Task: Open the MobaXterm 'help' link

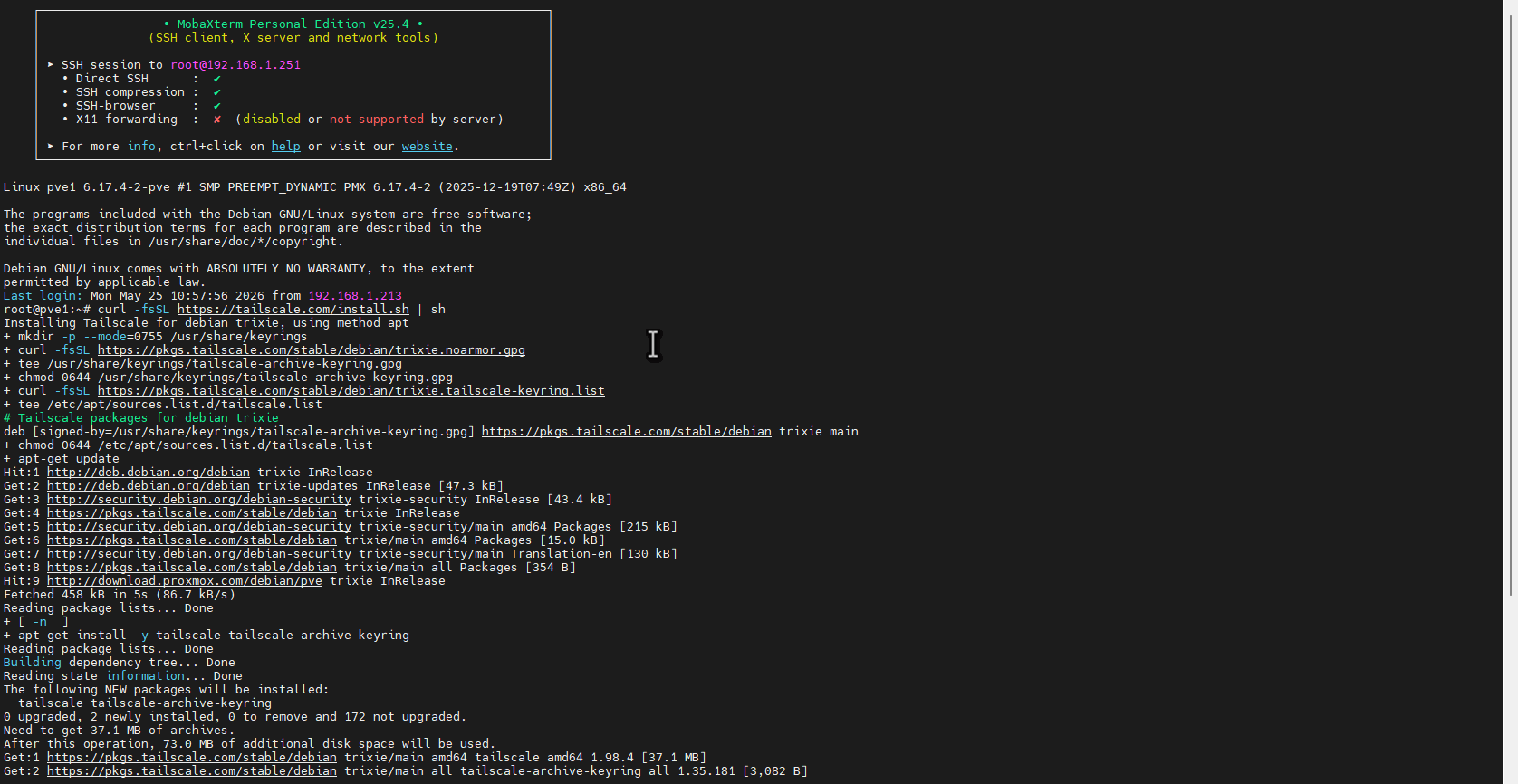Action: point(285,147)
